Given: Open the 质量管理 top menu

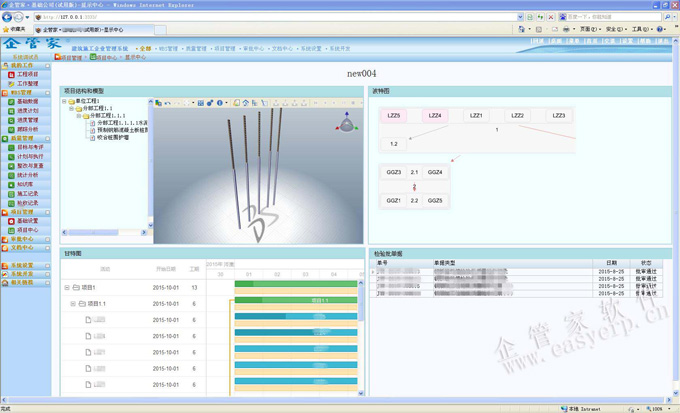Looking at the screenshot, I should click(x=195, y=48).
